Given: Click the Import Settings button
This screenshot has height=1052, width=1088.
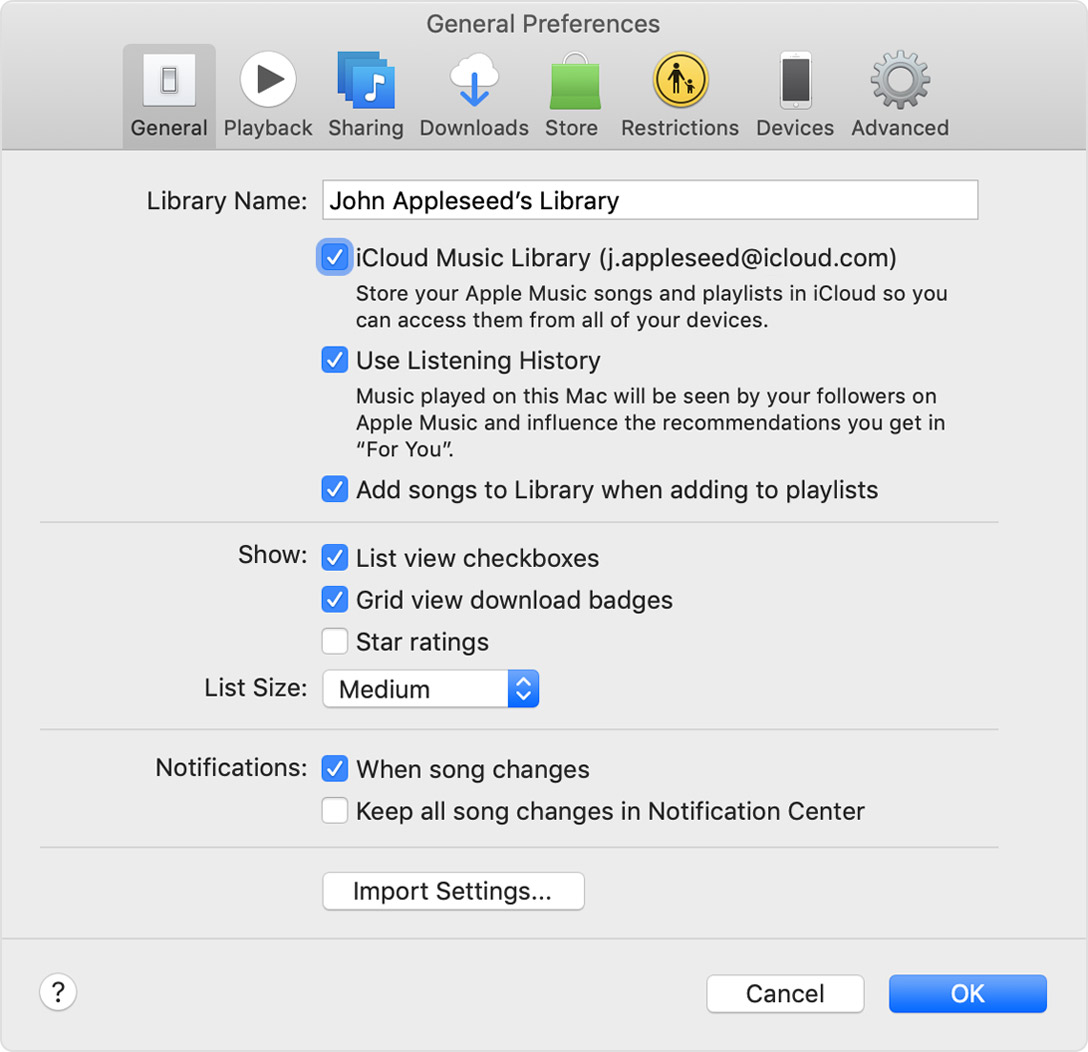Looking at the screenshot, I should (453, 891).
